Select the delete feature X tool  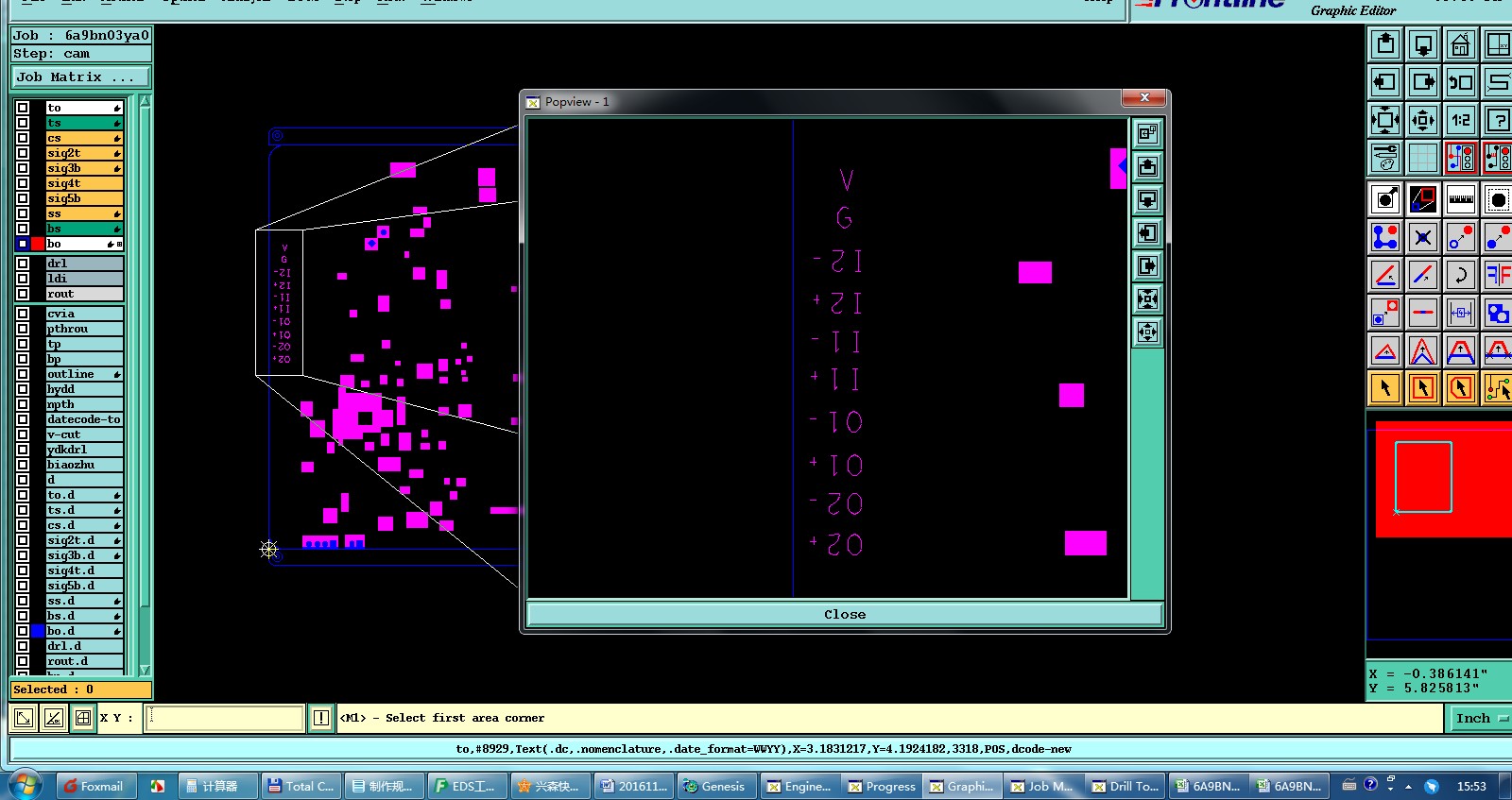1423,237
